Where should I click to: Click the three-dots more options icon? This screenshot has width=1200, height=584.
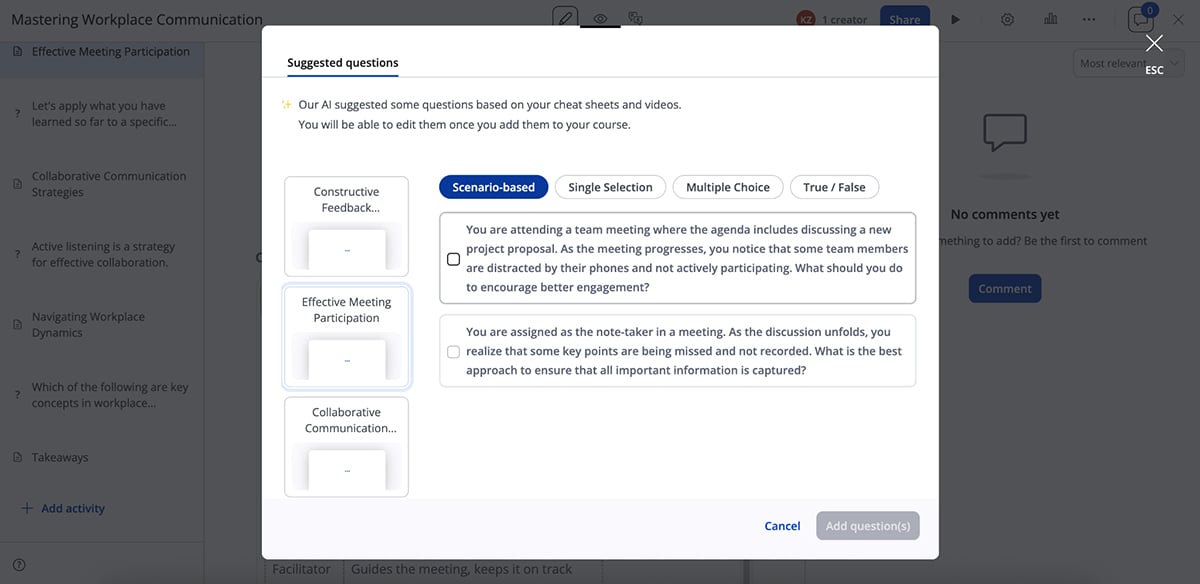tap(1089, 19)
